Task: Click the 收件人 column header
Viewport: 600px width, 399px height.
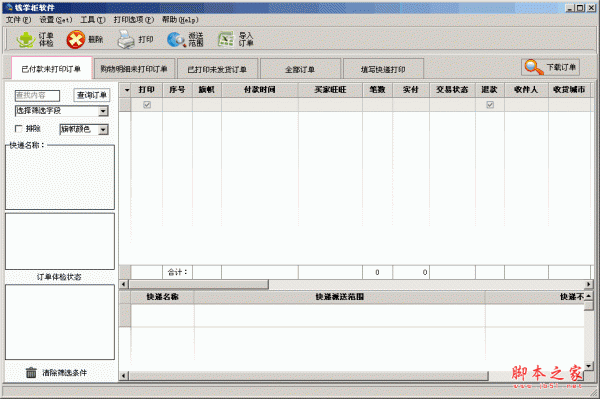Action: [526, 90]
